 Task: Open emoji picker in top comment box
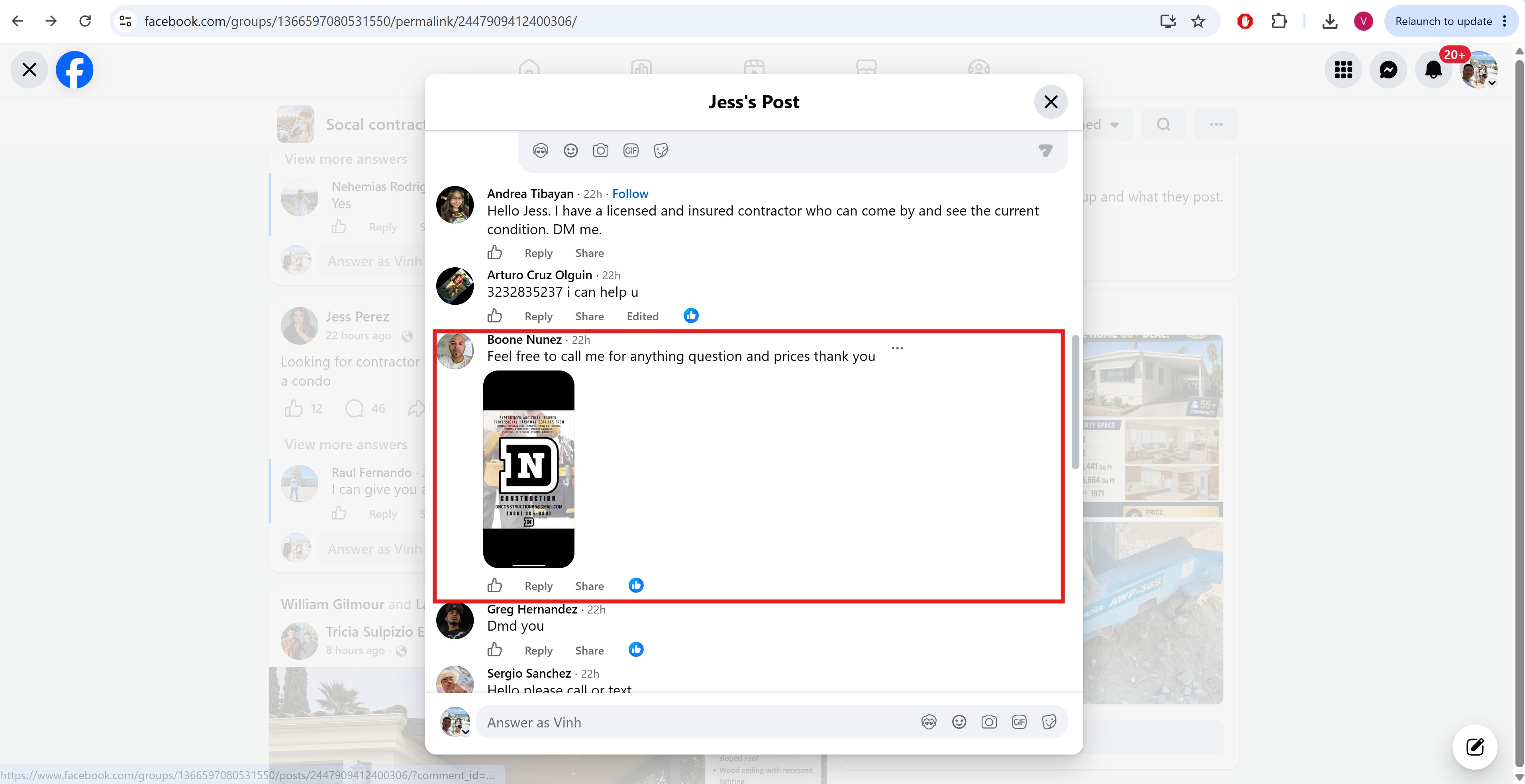pyautogui.click(x=571, y=151)
